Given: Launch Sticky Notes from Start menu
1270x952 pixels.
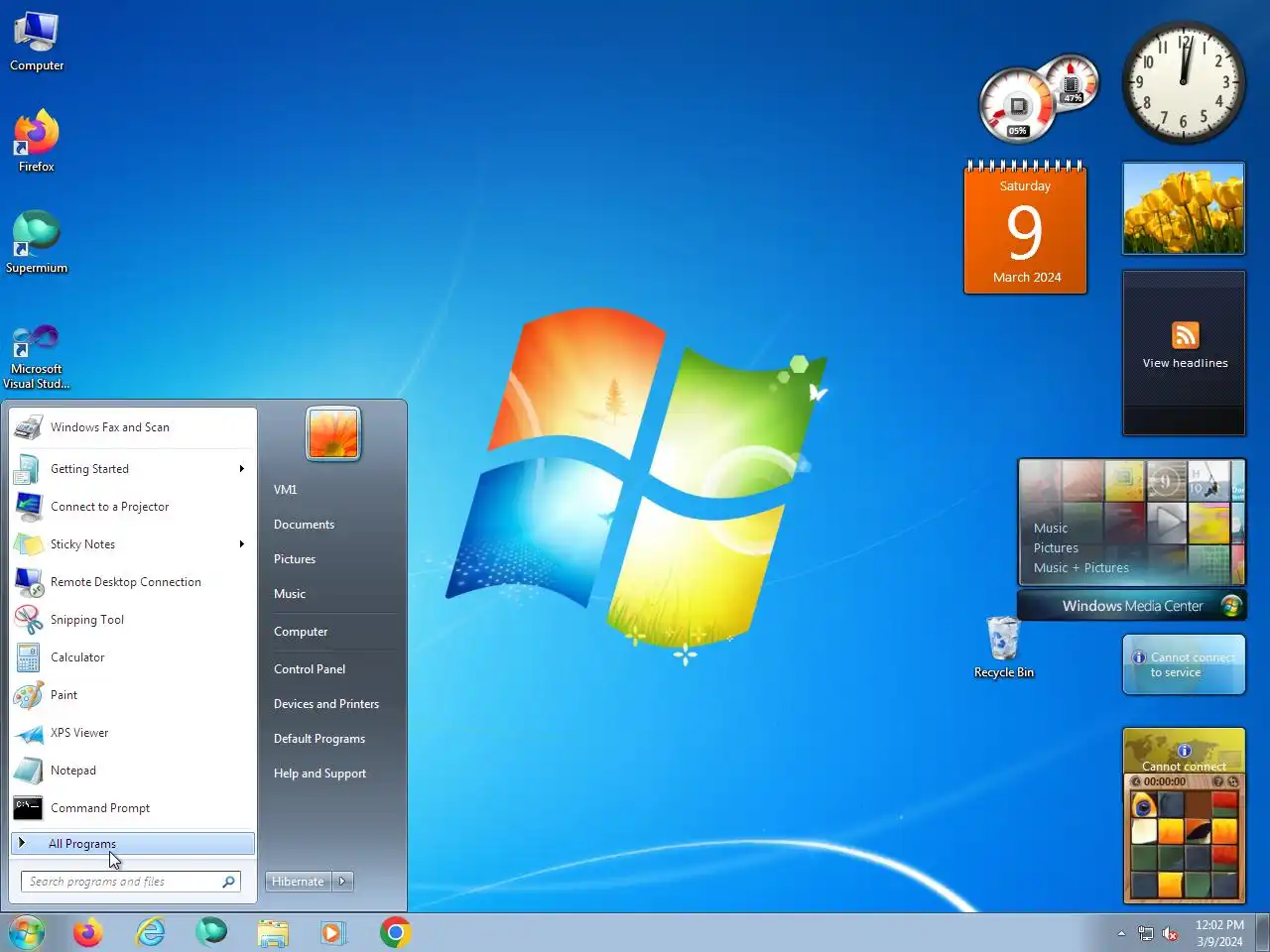Looking at the screenshot, I should 133,544.
